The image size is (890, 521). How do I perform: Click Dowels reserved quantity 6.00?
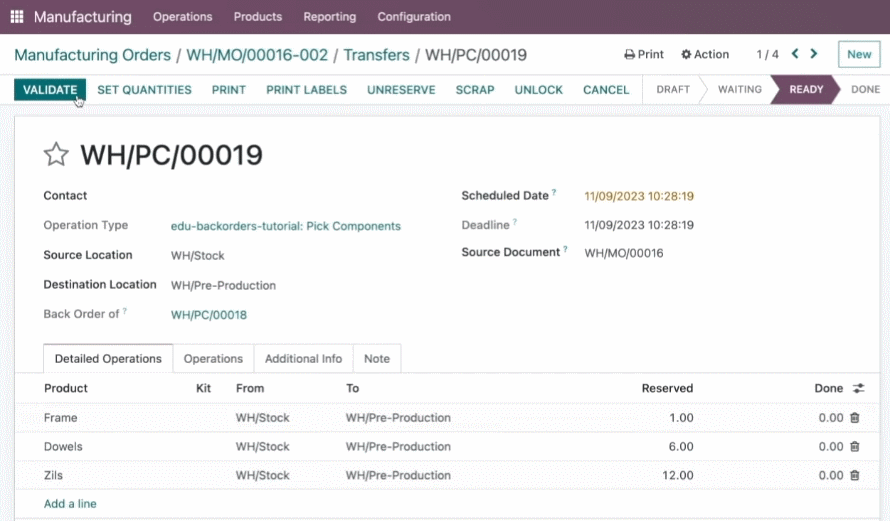pyautogui.click(x=681, y=447)
